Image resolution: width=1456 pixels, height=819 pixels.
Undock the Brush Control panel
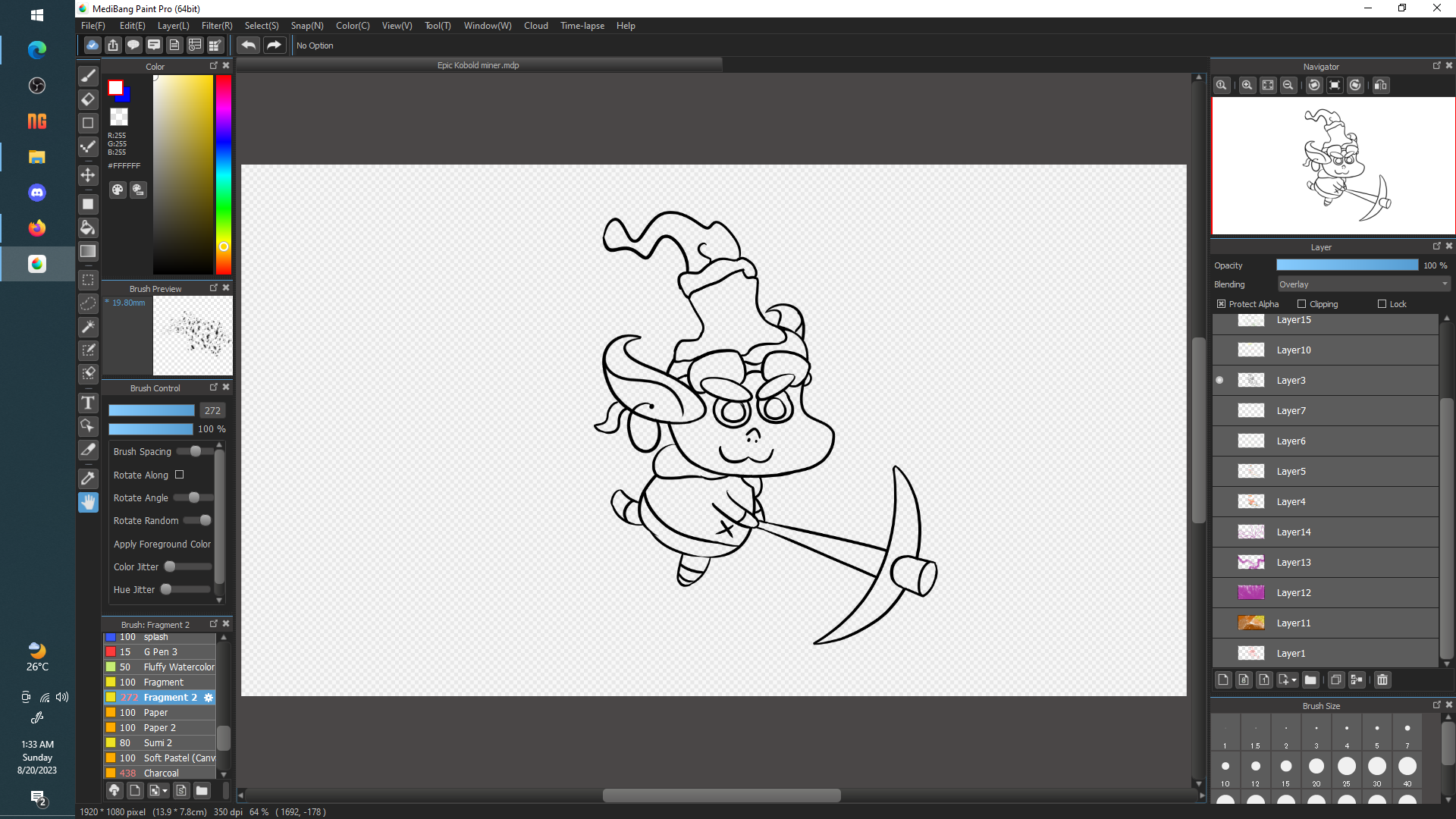click(x=213, y=388)
